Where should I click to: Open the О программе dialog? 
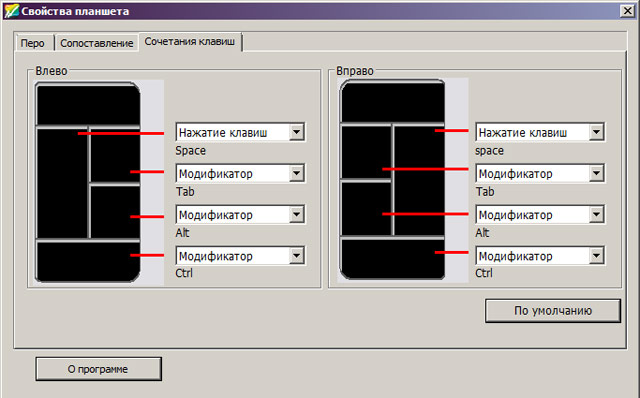(98, 369)
